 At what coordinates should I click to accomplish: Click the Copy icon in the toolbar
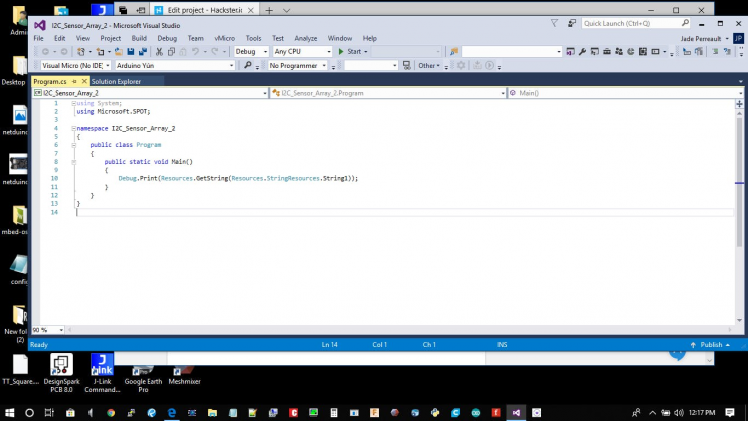tap(171, 51)
